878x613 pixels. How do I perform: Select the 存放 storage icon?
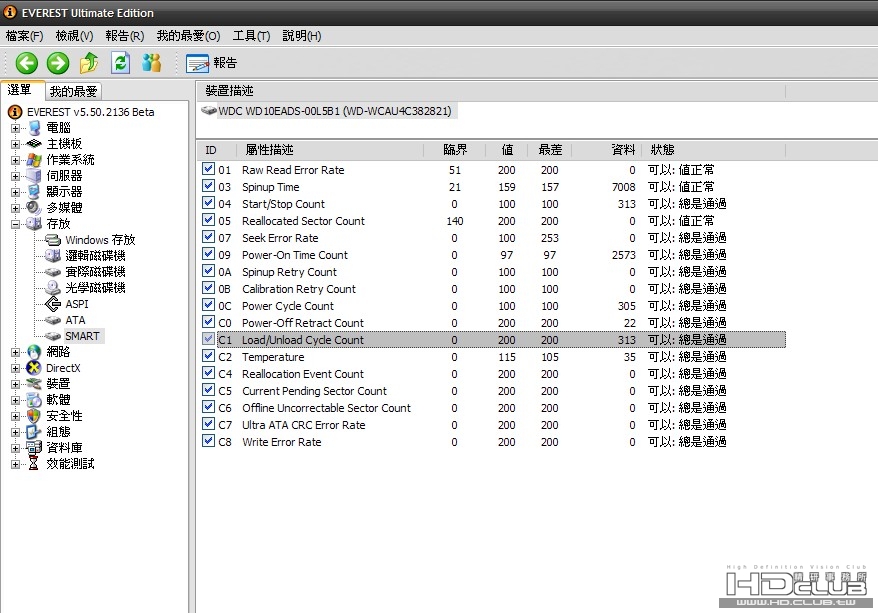(34, 224)
